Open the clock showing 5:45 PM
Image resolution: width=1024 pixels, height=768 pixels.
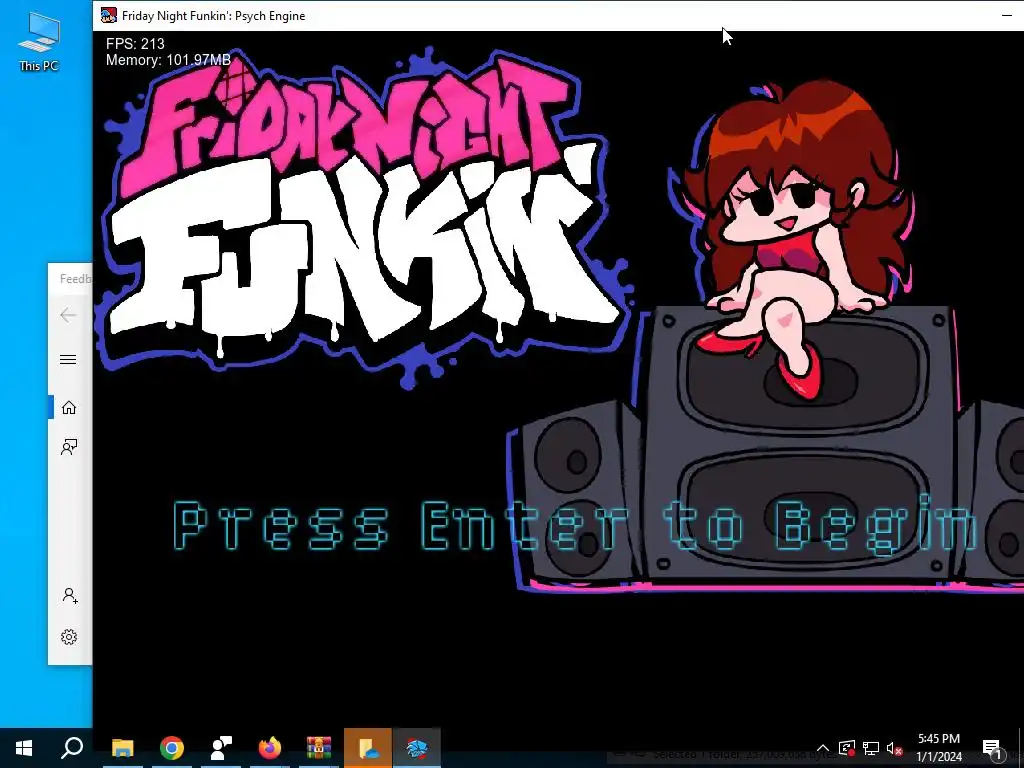[x=938, y=748]
